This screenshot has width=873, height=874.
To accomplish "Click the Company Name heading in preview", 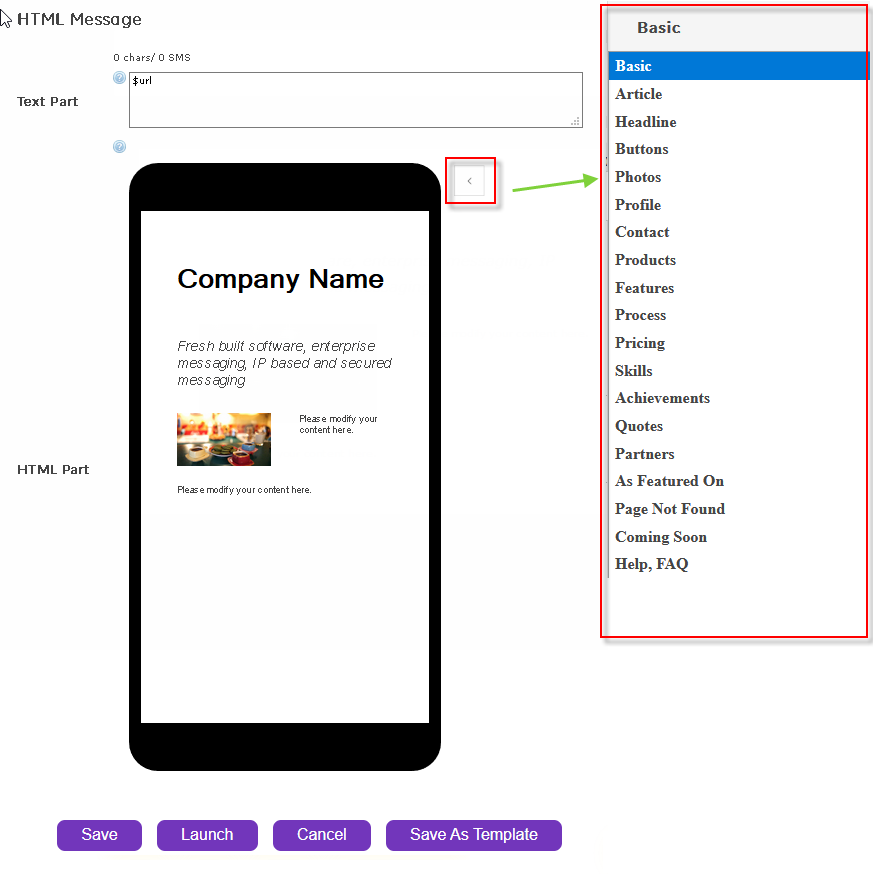I will [x=280, y=279].
